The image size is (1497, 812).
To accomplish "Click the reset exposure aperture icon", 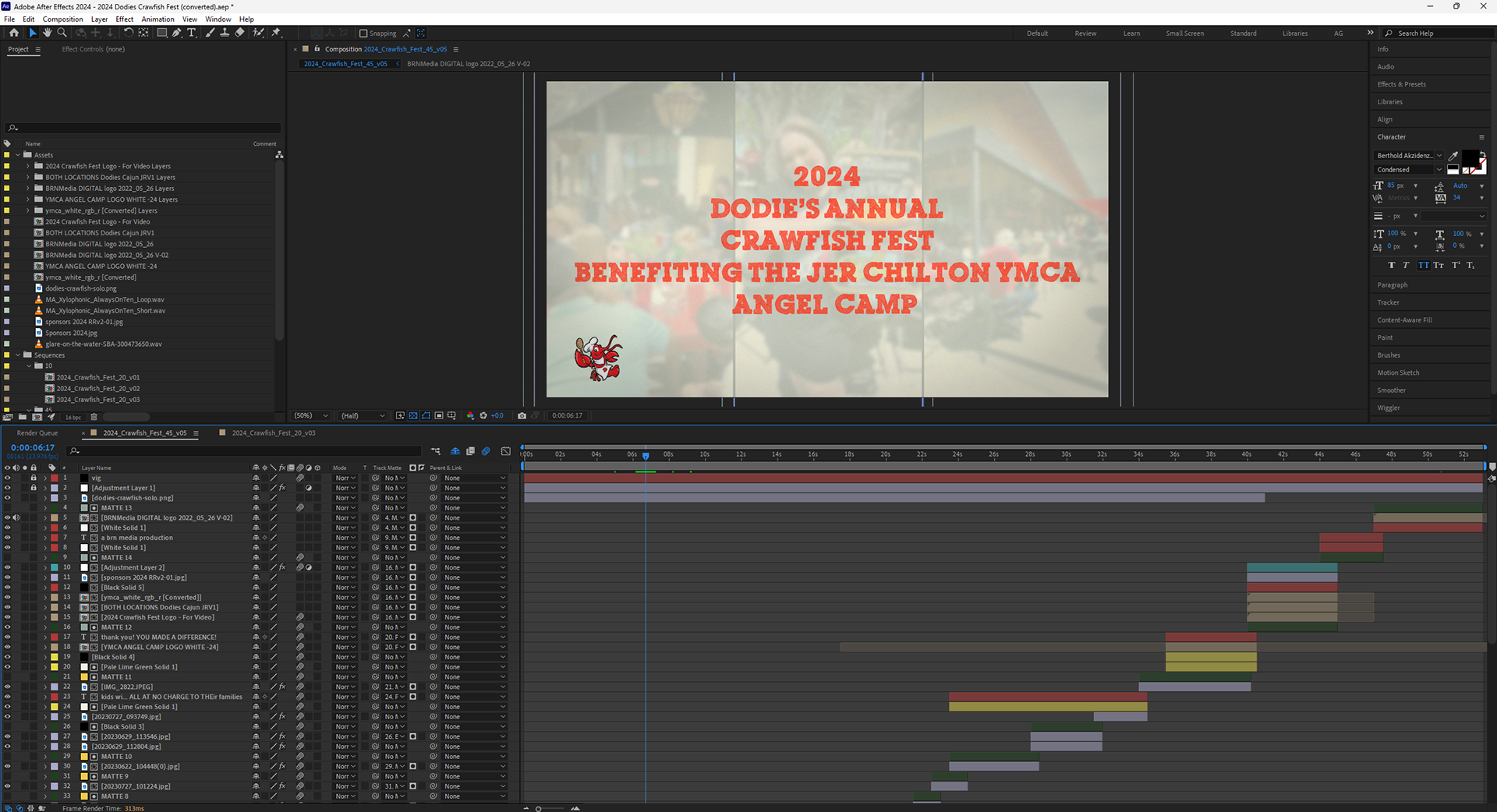I will (483, 415).
